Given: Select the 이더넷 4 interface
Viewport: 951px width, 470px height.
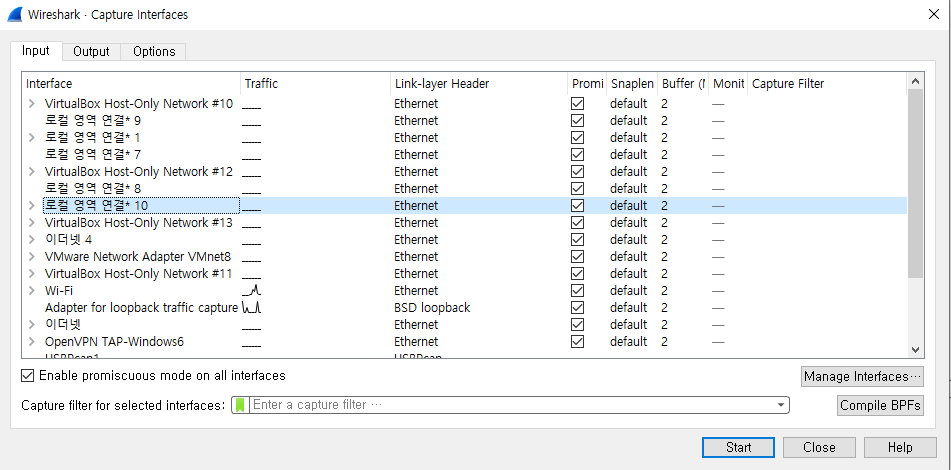Looking at the screenshot, I should click(x=69, y=240).
